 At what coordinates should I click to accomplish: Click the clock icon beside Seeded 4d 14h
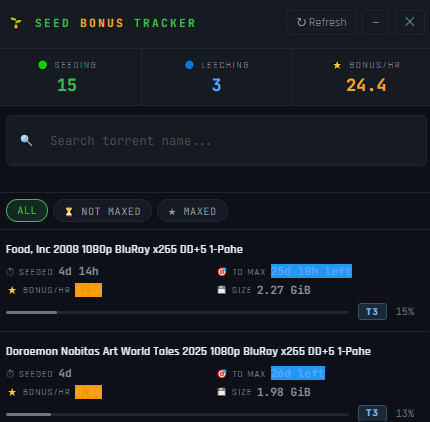coord(10,272)
